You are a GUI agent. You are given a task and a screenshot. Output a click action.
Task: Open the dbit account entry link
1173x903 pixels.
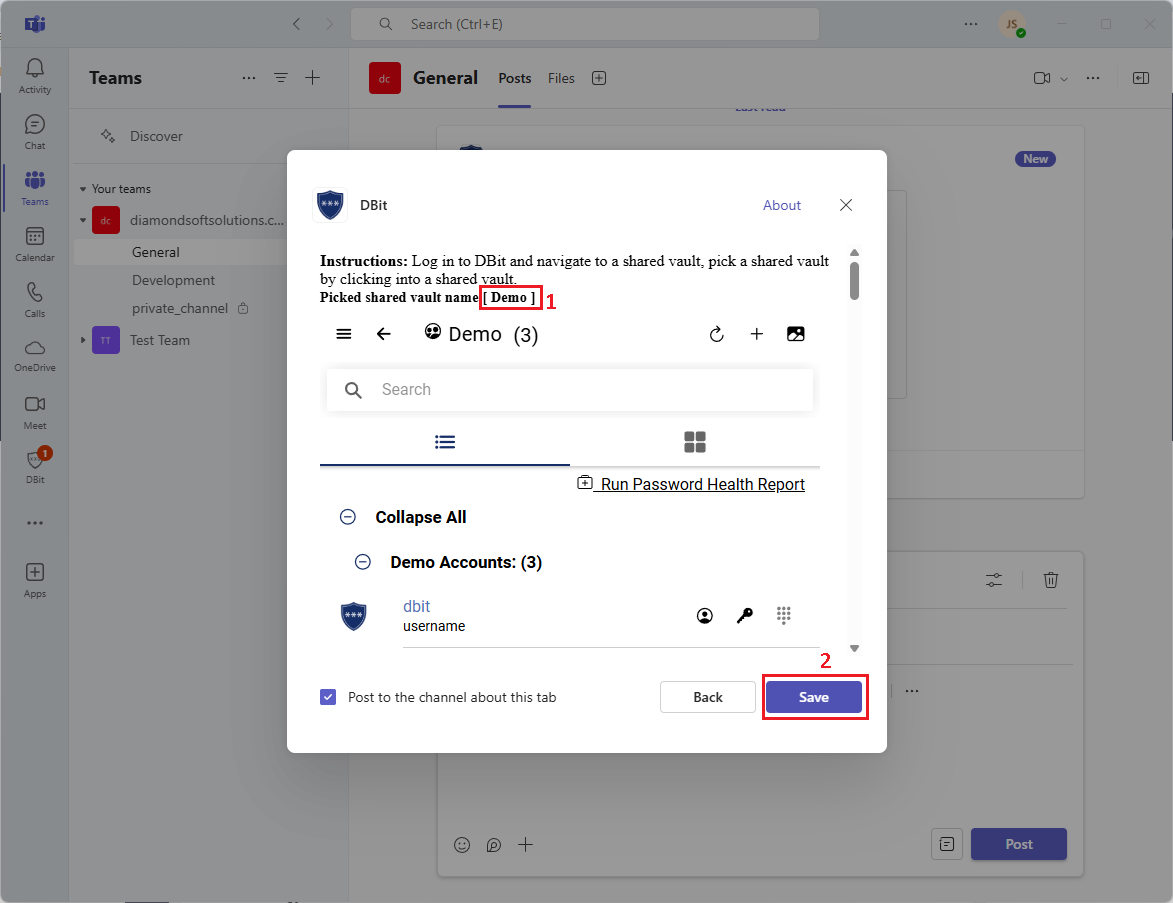point(417,606)
